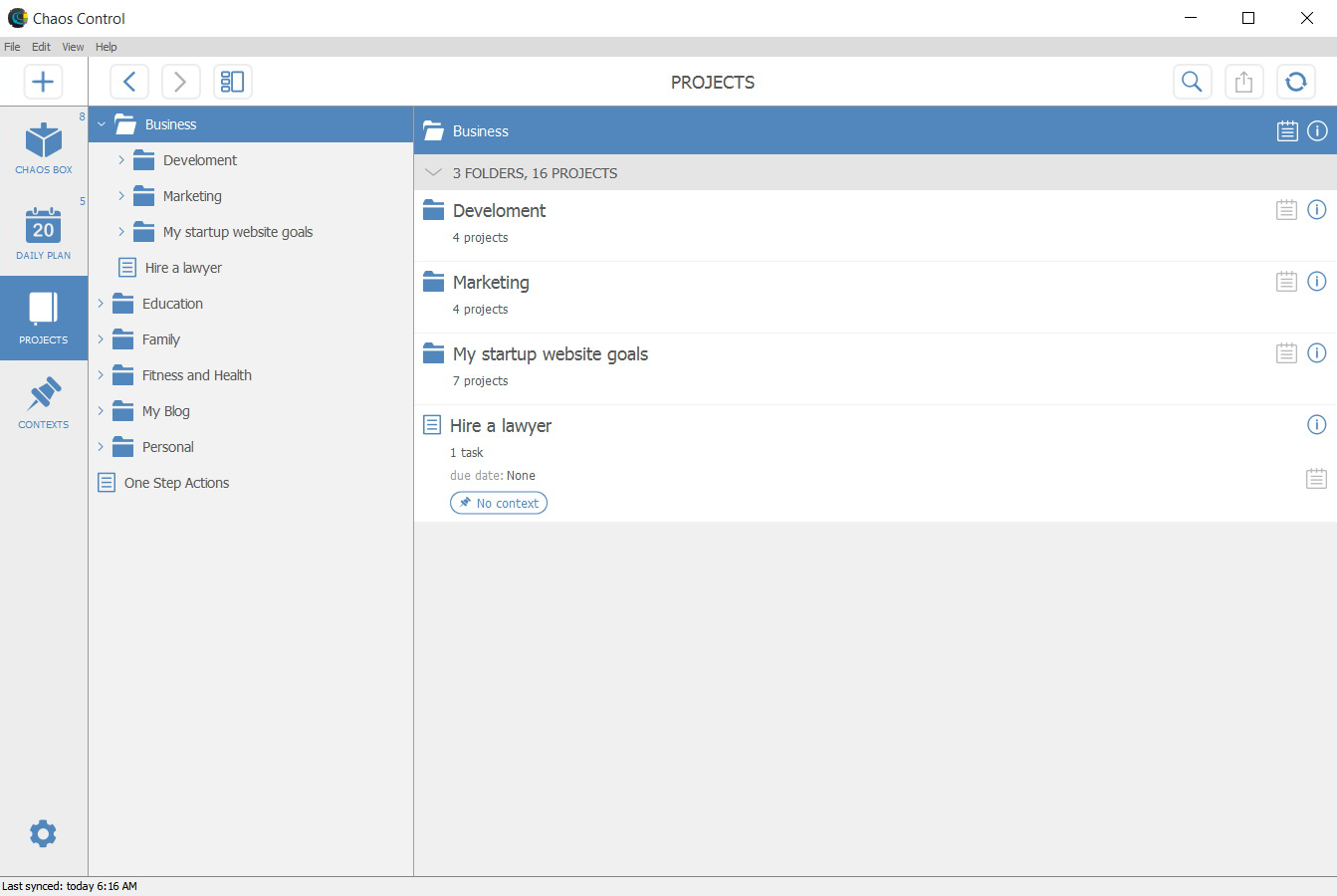The height and width of the screenshot is (896, 1337).
Task: Select Hire a lawyer in tree
Action: (251, 268)
